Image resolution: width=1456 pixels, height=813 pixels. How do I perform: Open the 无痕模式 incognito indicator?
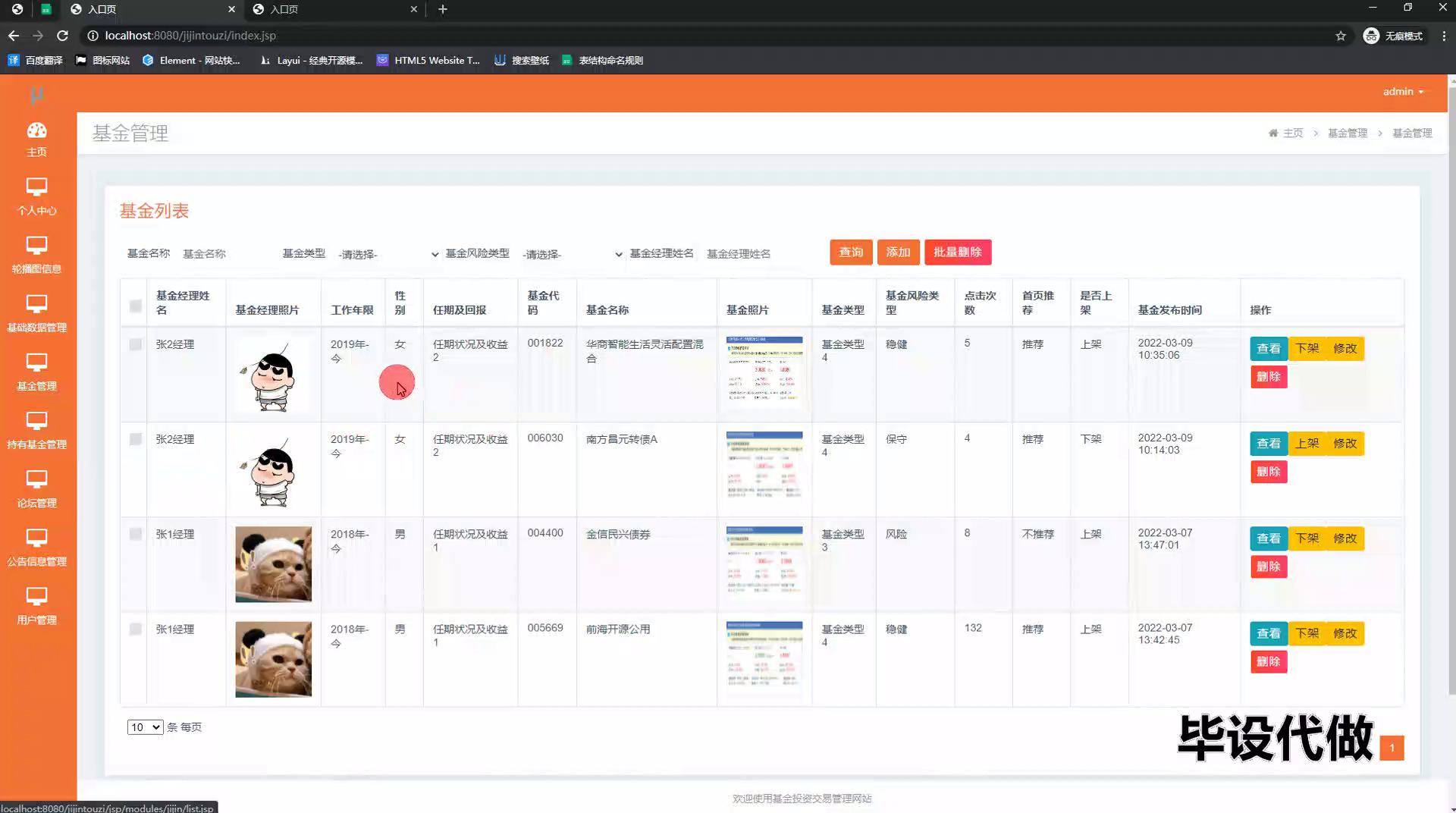coord(1393,36)
